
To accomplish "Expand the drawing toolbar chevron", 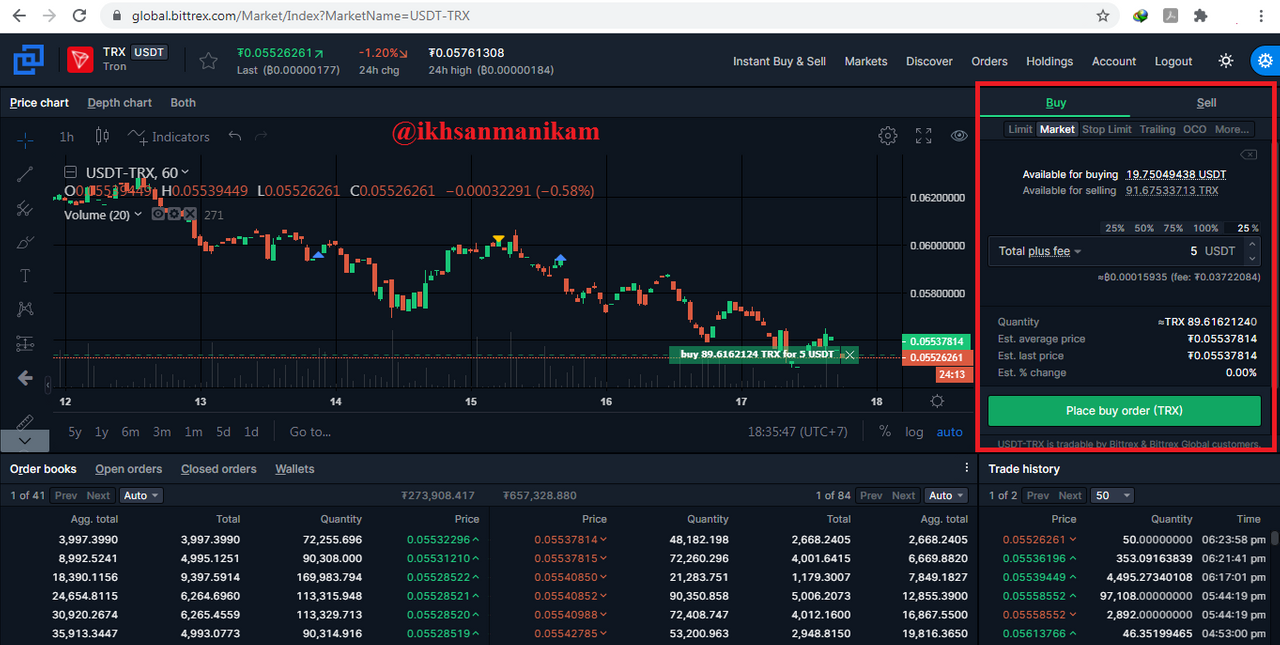I will pos(26,440).
